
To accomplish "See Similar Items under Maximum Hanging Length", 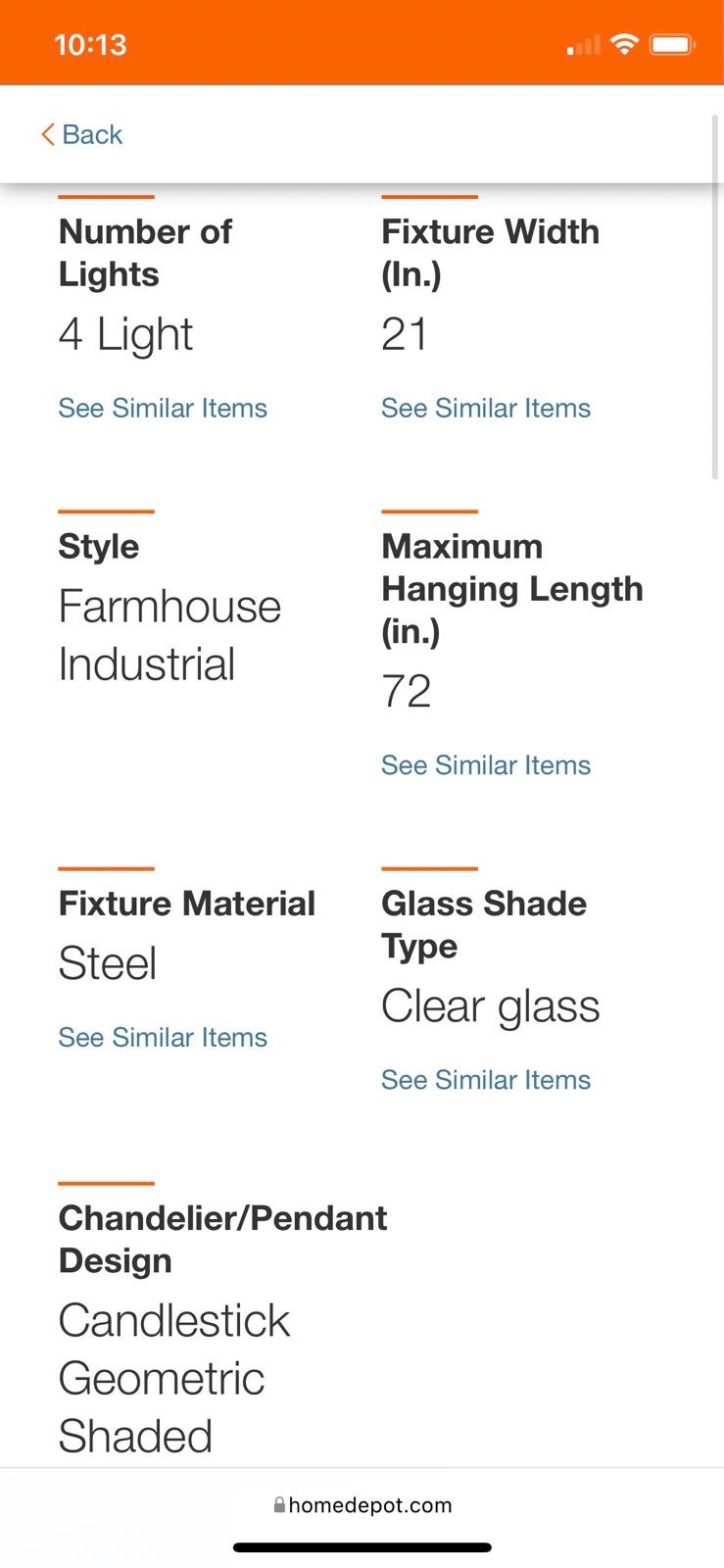I will pos(486,764).
